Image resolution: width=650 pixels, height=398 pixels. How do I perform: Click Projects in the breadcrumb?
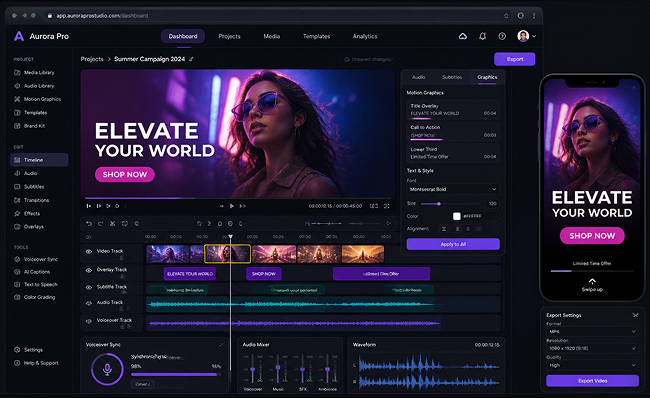(x=92, y=59)
